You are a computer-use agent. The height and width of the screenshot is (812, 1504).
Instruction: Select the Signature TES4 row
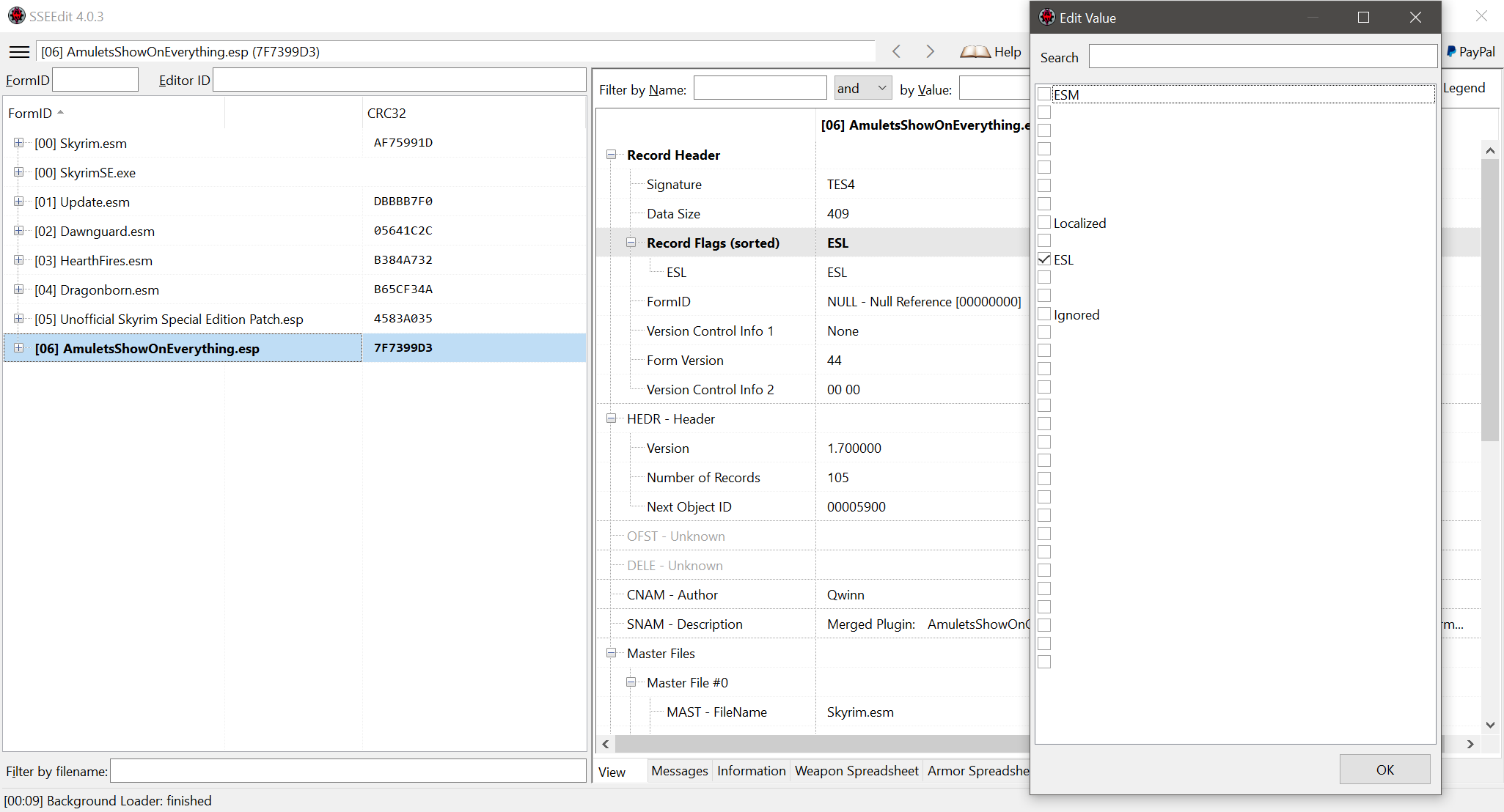(x=814, y=184)
